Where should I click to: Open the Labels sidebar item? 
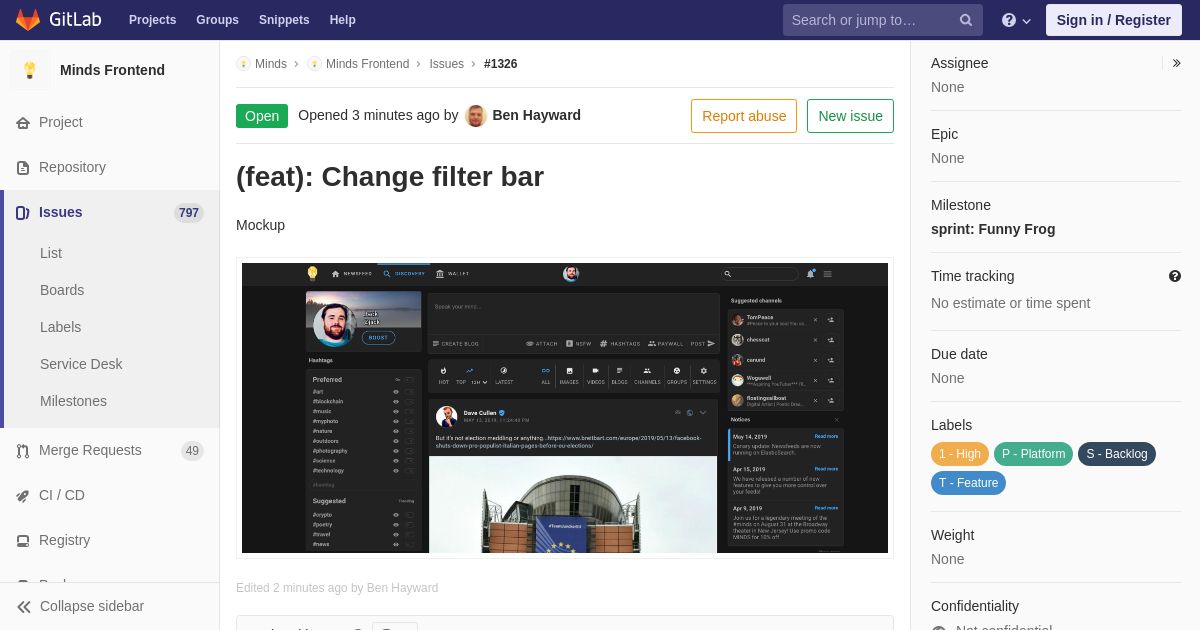click(x=60, y=327)
